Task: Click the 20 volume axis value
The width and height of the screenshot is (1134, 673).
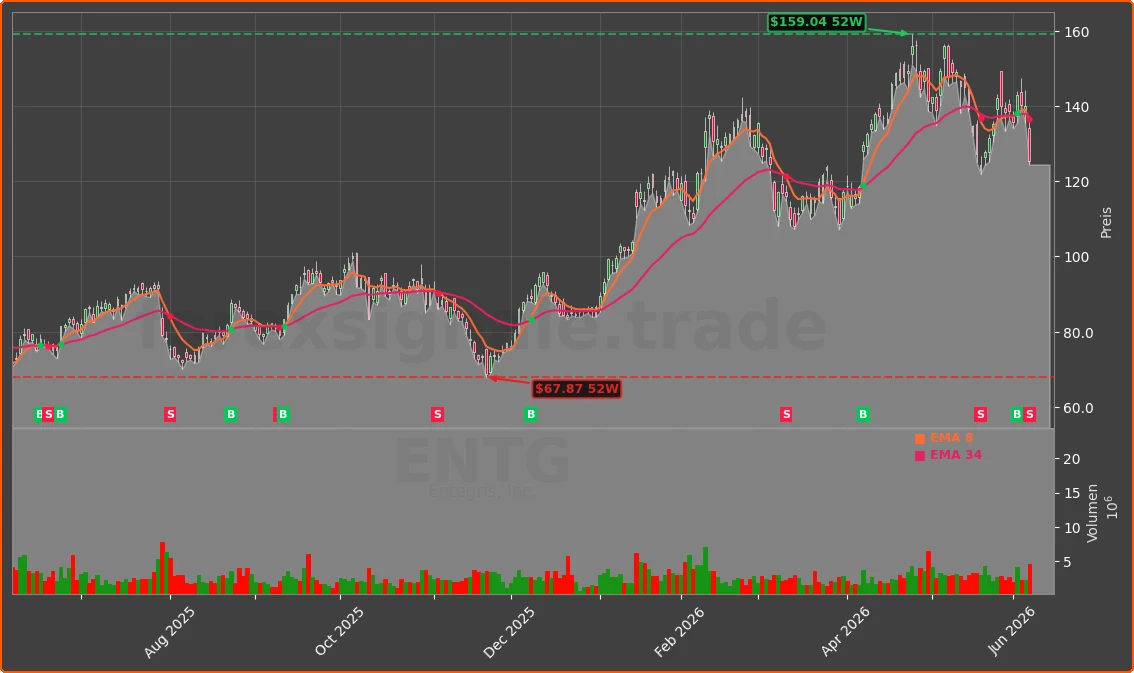Action: (1072, 460)
